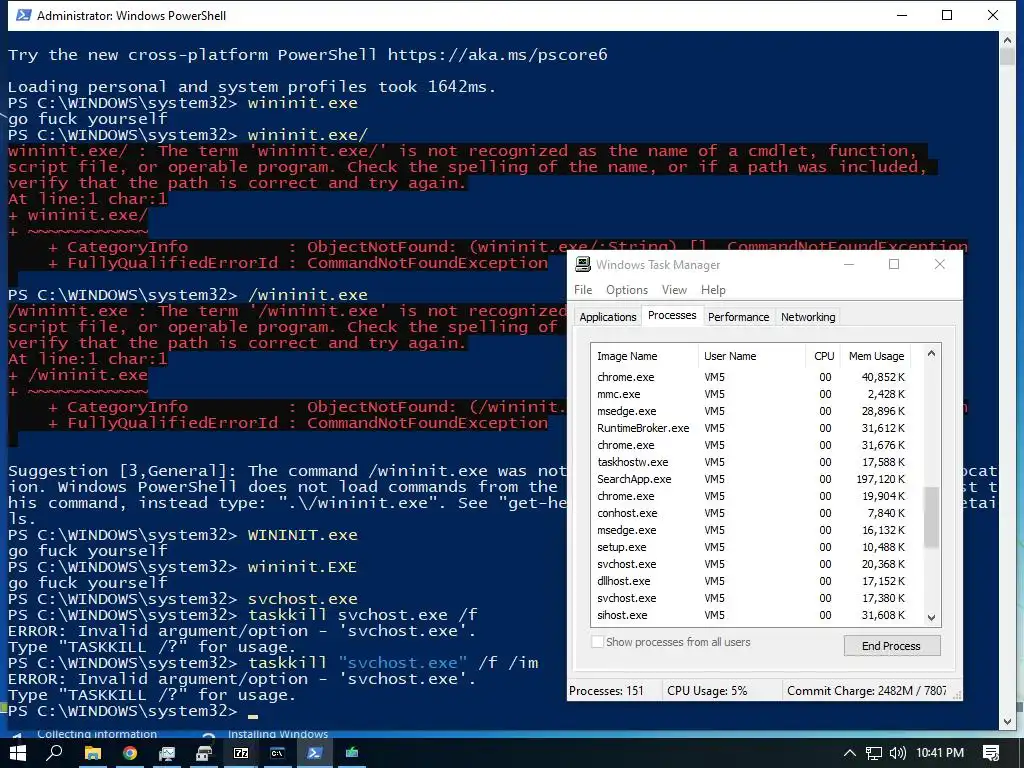
Task: Launch Google Chrome from the taskbar
Action: coord(130,753)
